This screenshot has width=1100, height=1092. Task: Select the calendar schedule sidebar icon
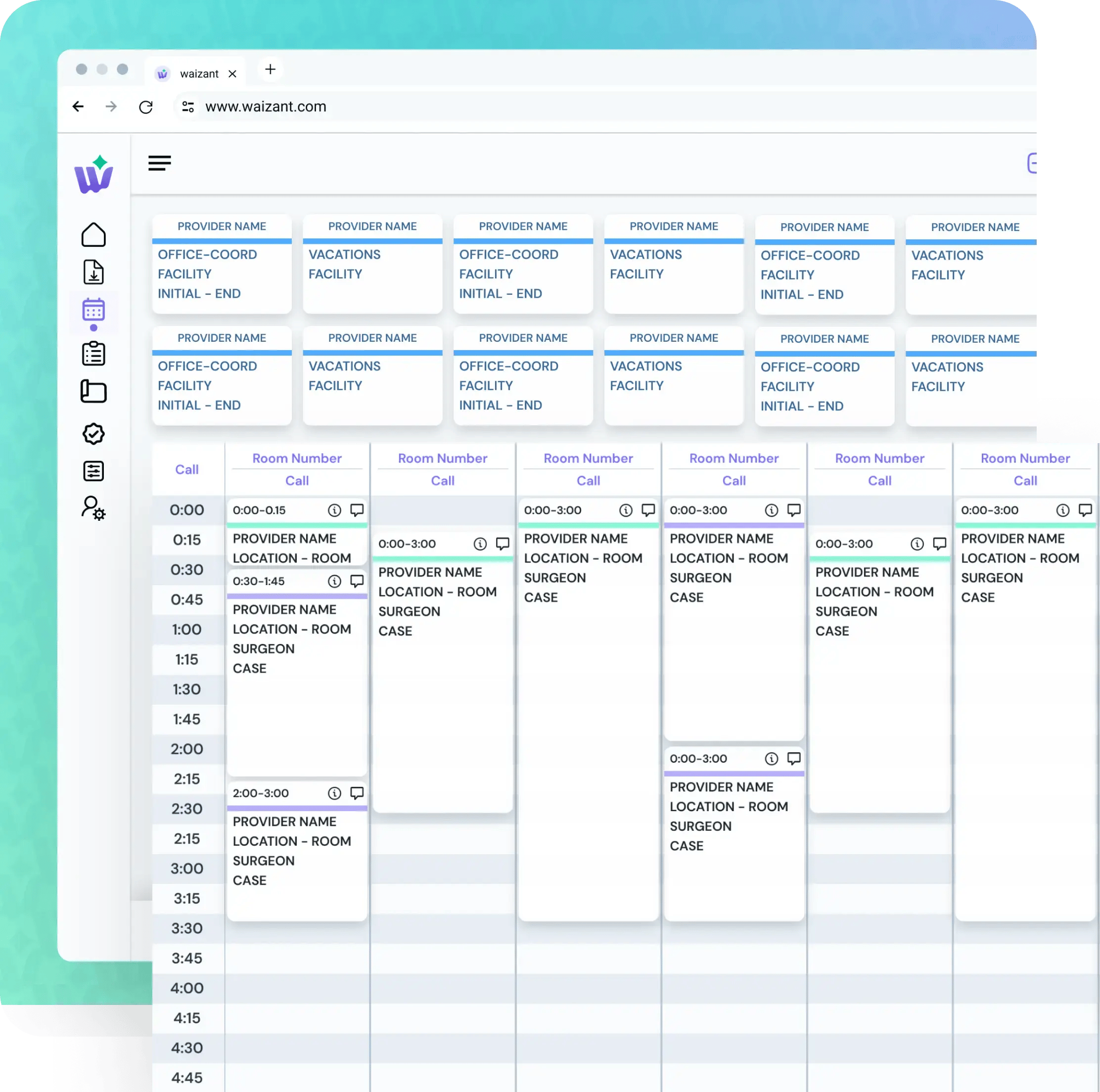click(93, 310)
